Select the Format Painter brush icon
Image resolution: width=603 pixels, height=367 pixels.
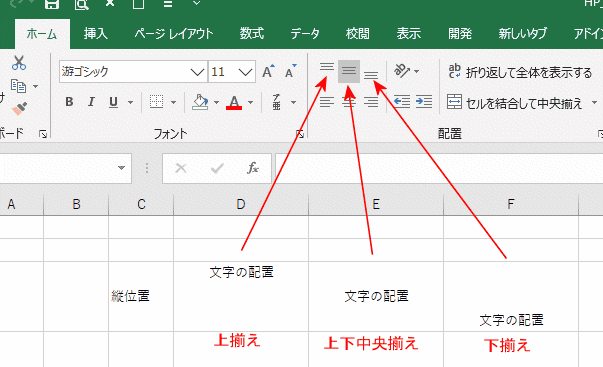pyautogui.click(x=19, y=109)
